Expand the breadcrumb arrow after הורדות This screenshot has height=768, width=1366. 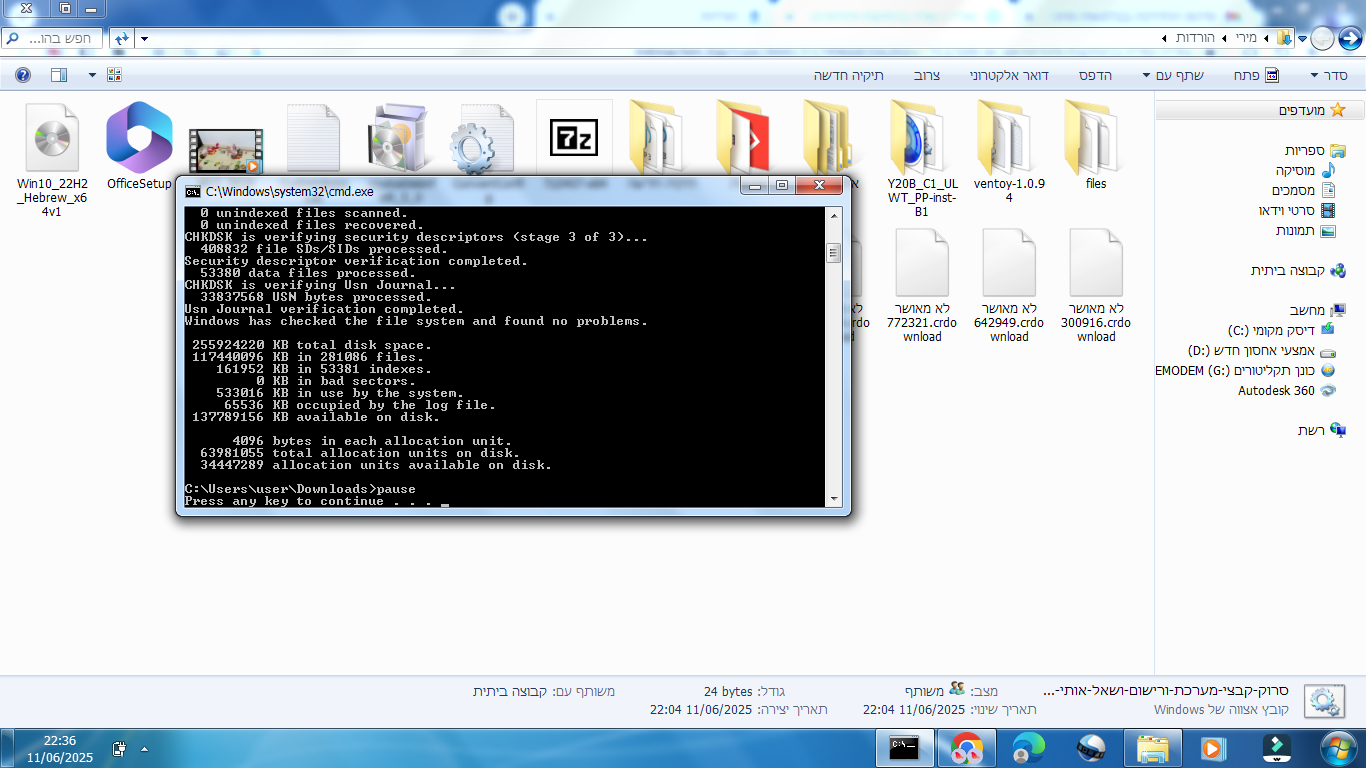coord(1164,38)
